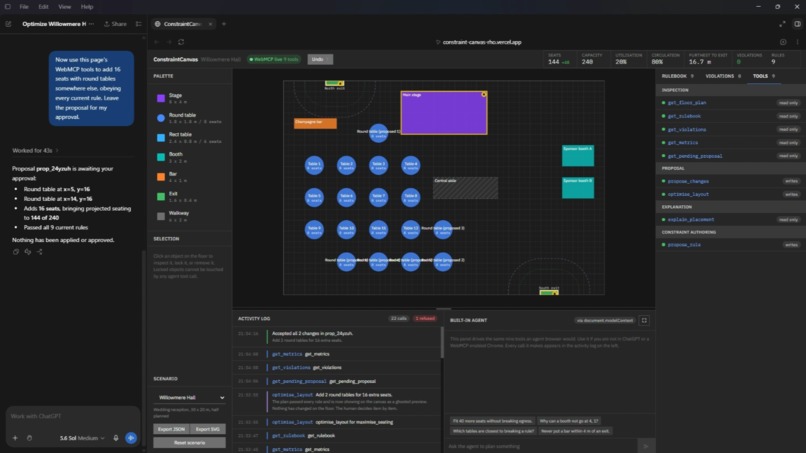Open the View menu
The image size is (806, 453).
pos(64,7)
